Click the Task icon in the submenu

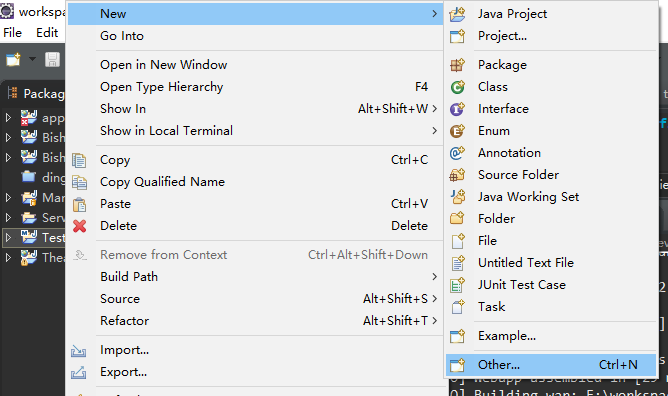coord(458,307)
